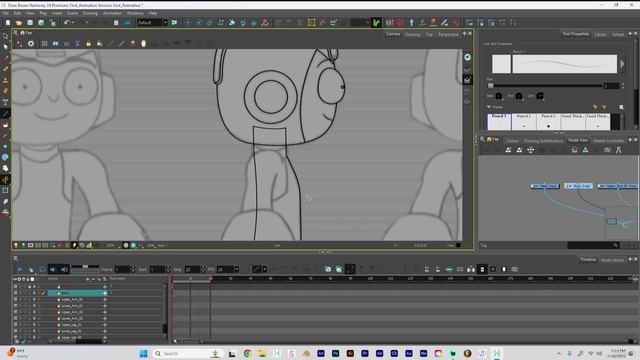640x360 pixels.
Task: Select the Pencil 3 preset
Action: [x=548, y=122]
